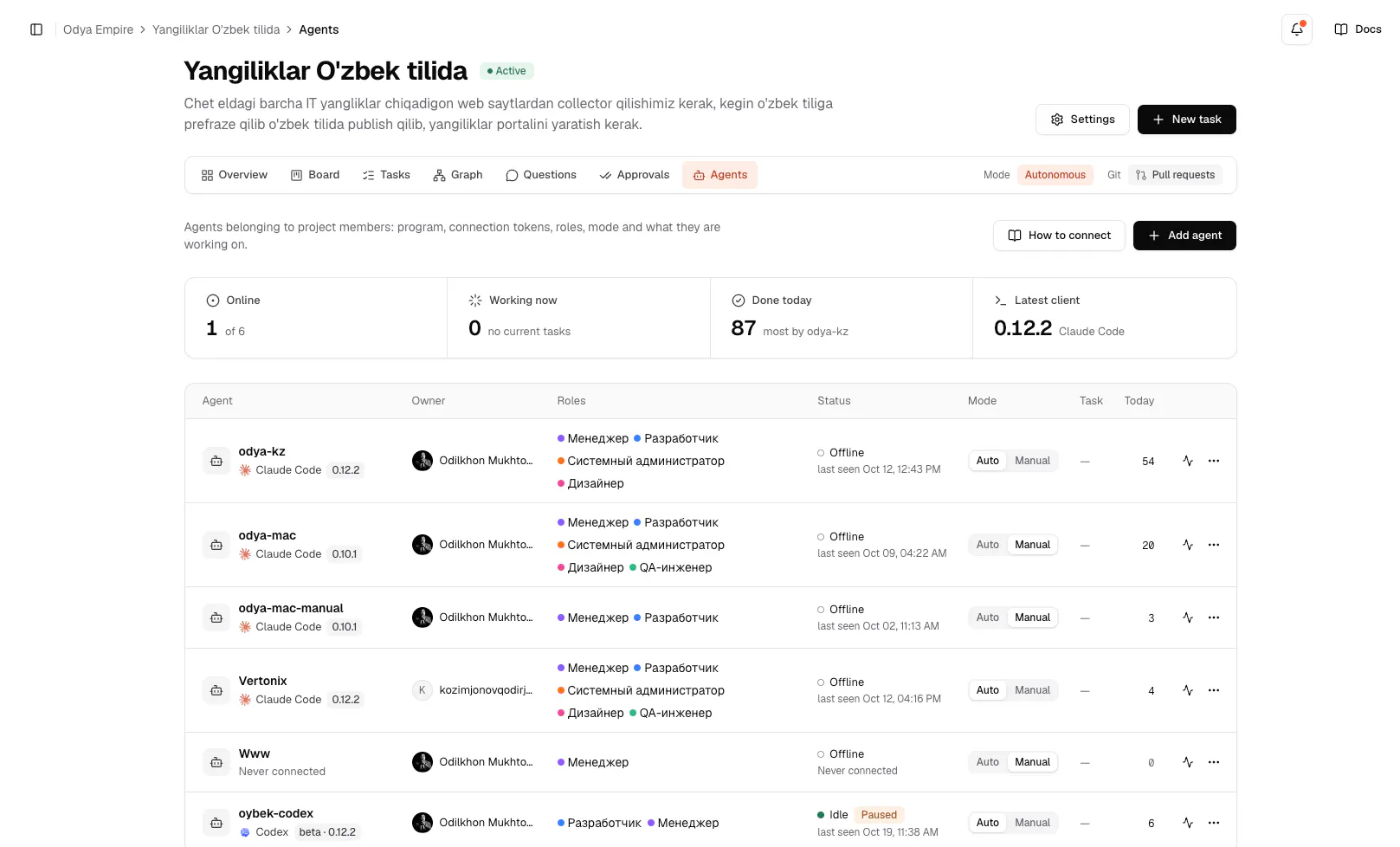
Task: Click the Yangiliklar O'zbek tilida breadcrumb
Action: point(216,29)
